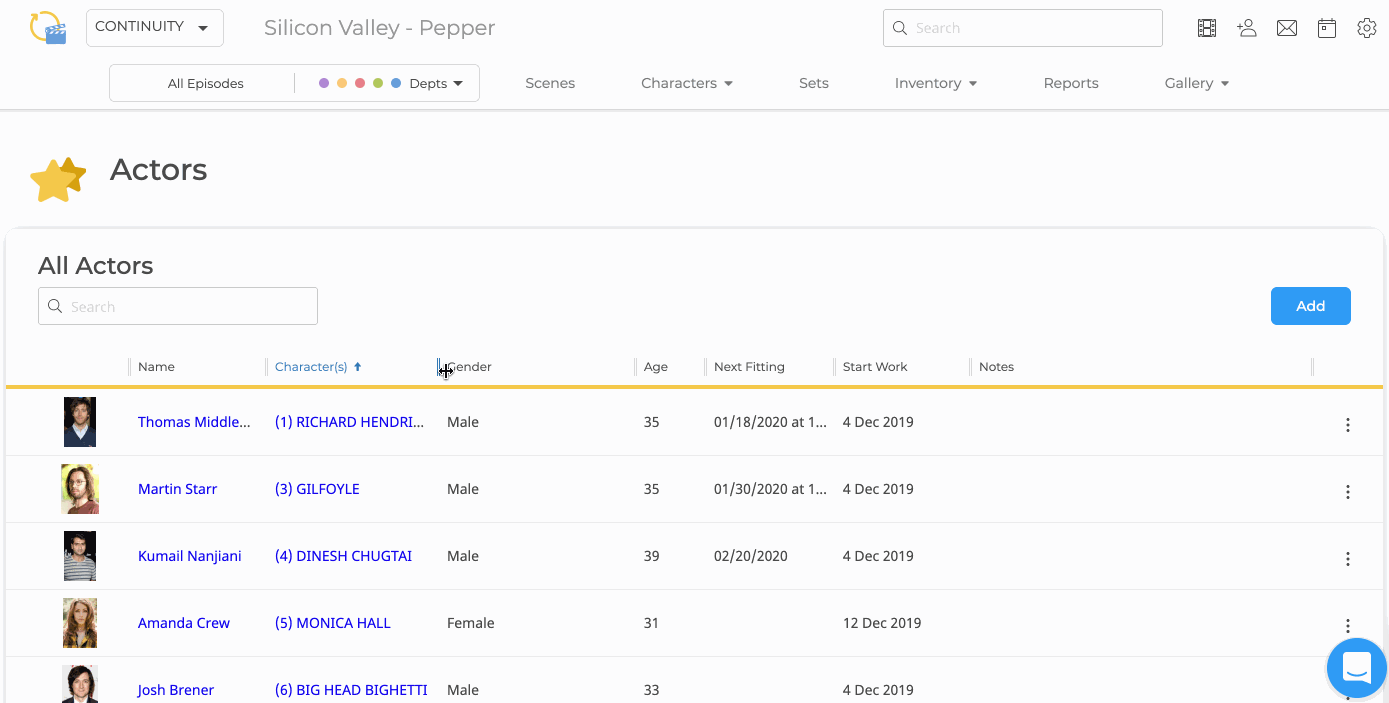Go to the Sets tab
Image resolution: width=1389 pixels, height=703 pixels.
(814, 83)
